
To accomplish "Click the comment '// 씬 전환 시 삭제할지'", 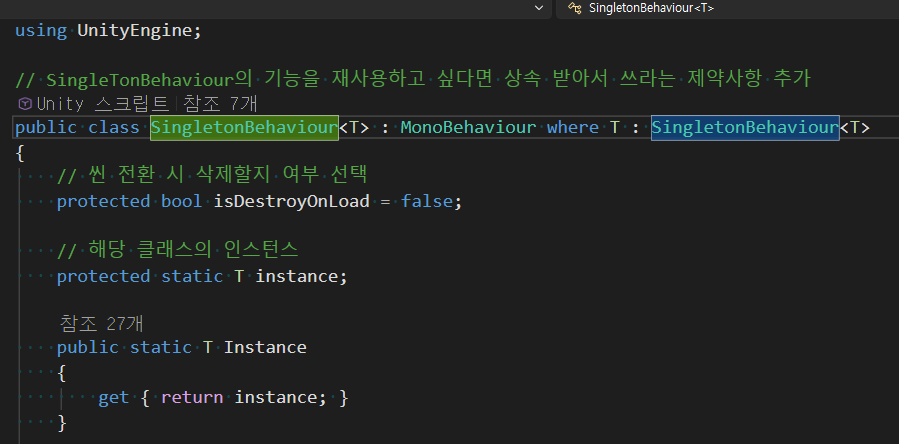I will 211,175.
